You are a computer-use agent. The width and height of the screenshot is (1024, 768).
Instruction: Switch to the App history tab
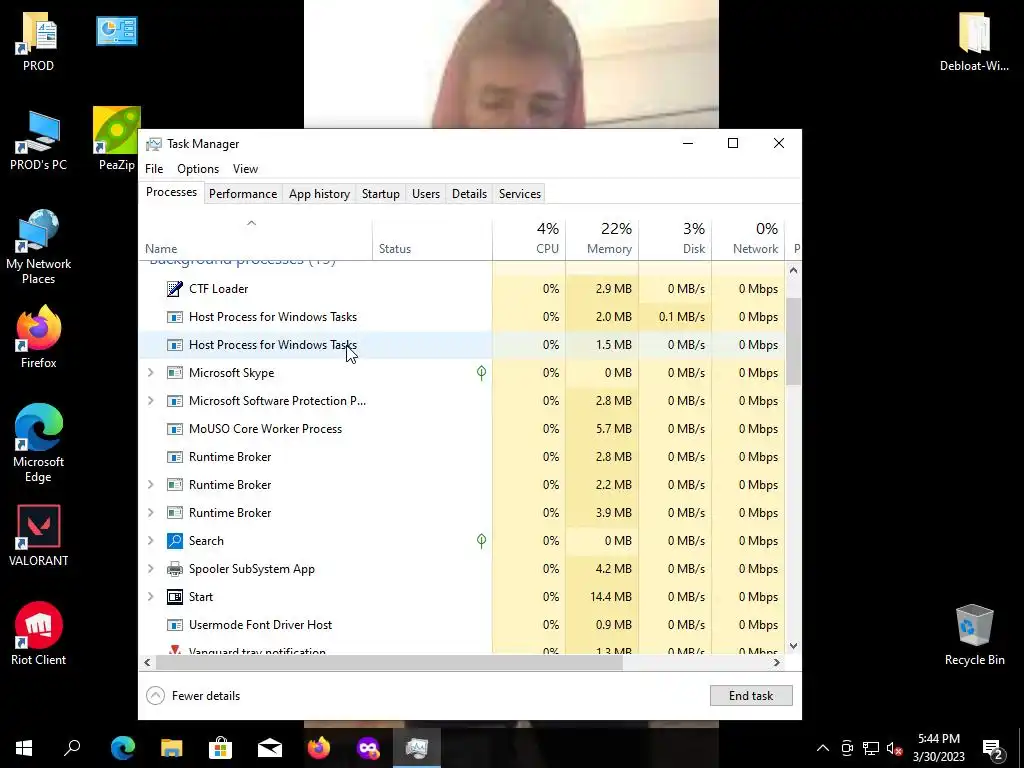319,194
